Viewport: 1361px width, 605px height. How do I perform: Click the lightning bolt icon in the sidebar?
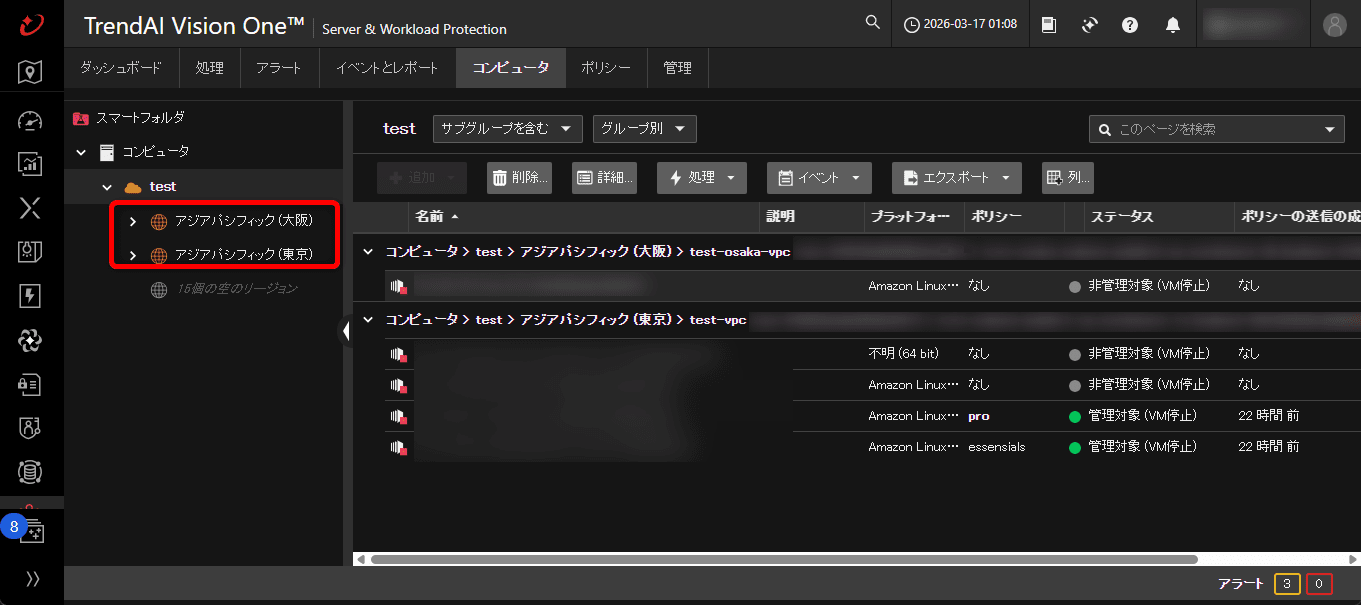[29, 296]
